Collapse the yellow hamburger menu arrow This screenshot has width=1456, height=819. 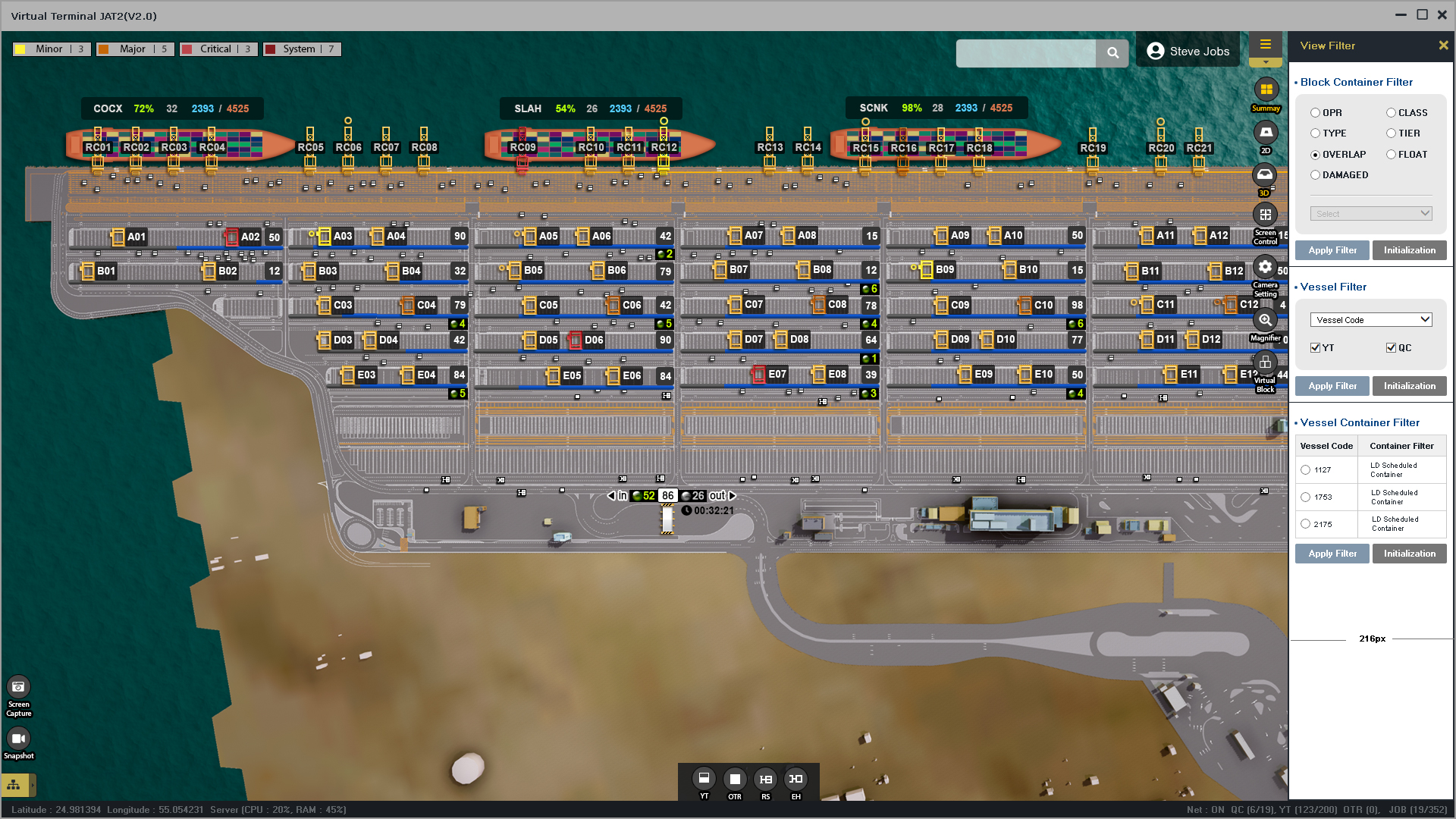pyautogui.click(x=1265, y=62)
